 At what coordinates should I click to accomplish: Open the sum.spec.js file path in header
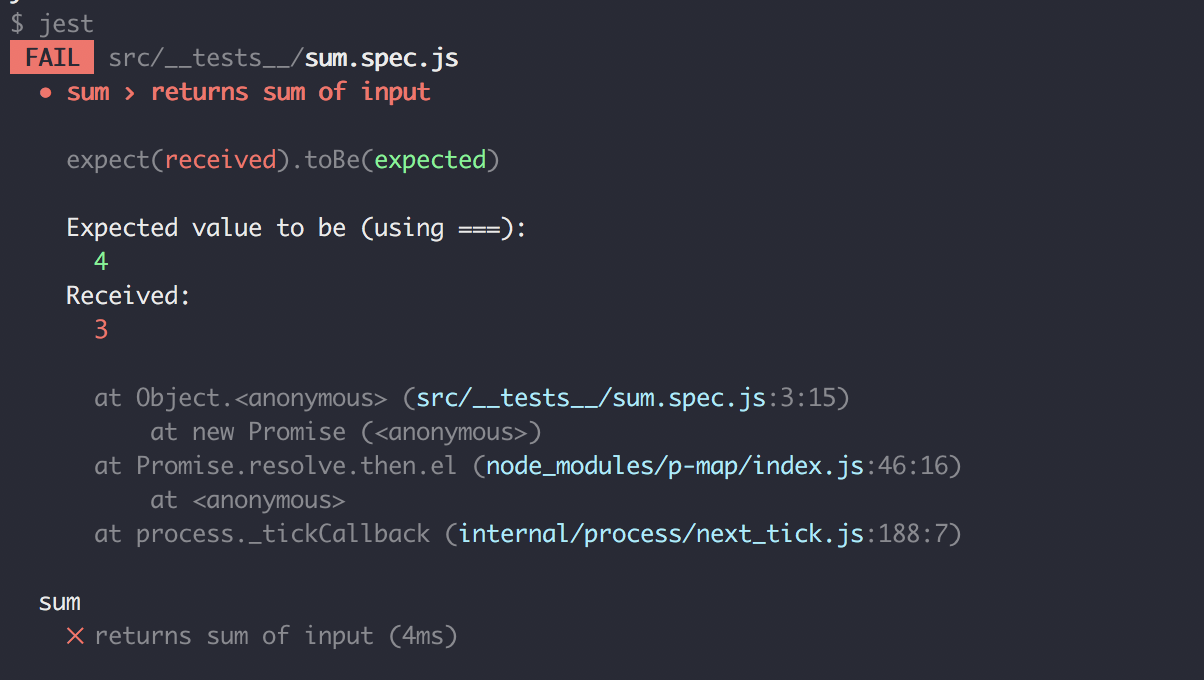point(283,58)
